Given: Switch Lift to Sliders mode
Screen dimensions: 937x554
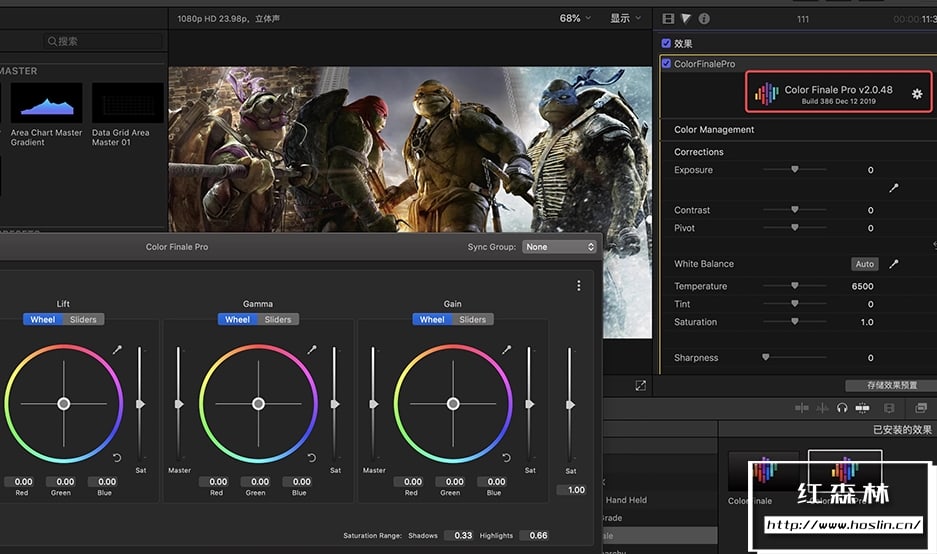Looking at the screenshot, I should (83, 319).
